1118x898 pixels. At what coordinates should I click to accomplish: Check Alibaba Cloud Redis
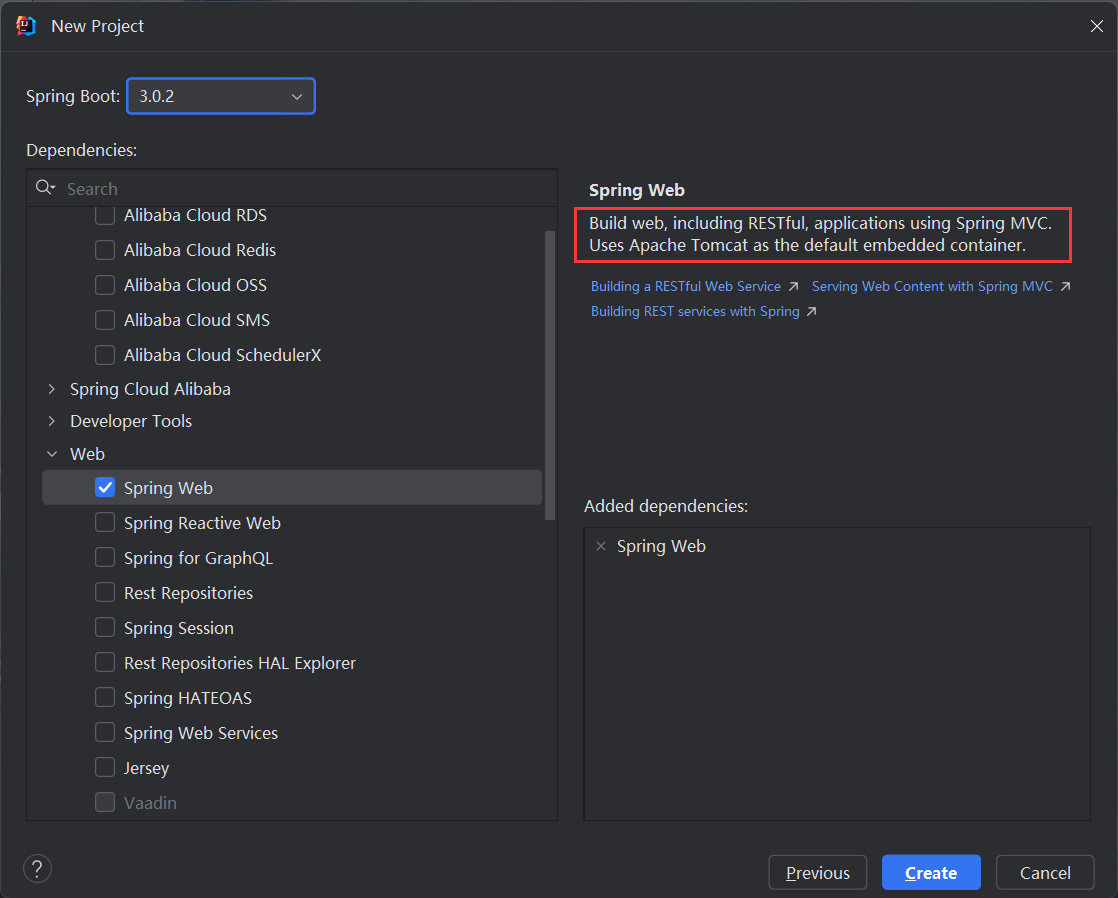105,250
